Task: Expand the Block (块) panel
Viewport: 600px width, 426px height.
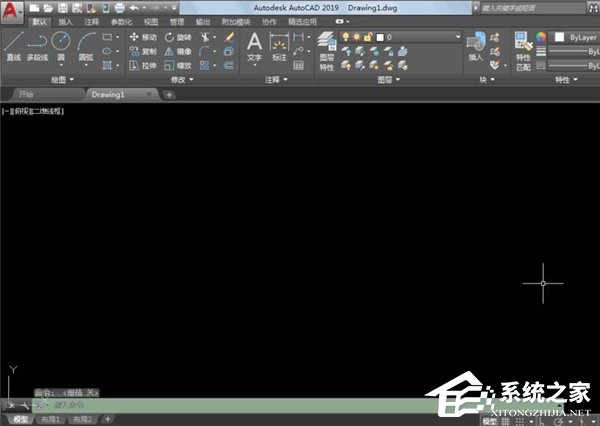Action: pyautogui.click(x=487, y=80)
